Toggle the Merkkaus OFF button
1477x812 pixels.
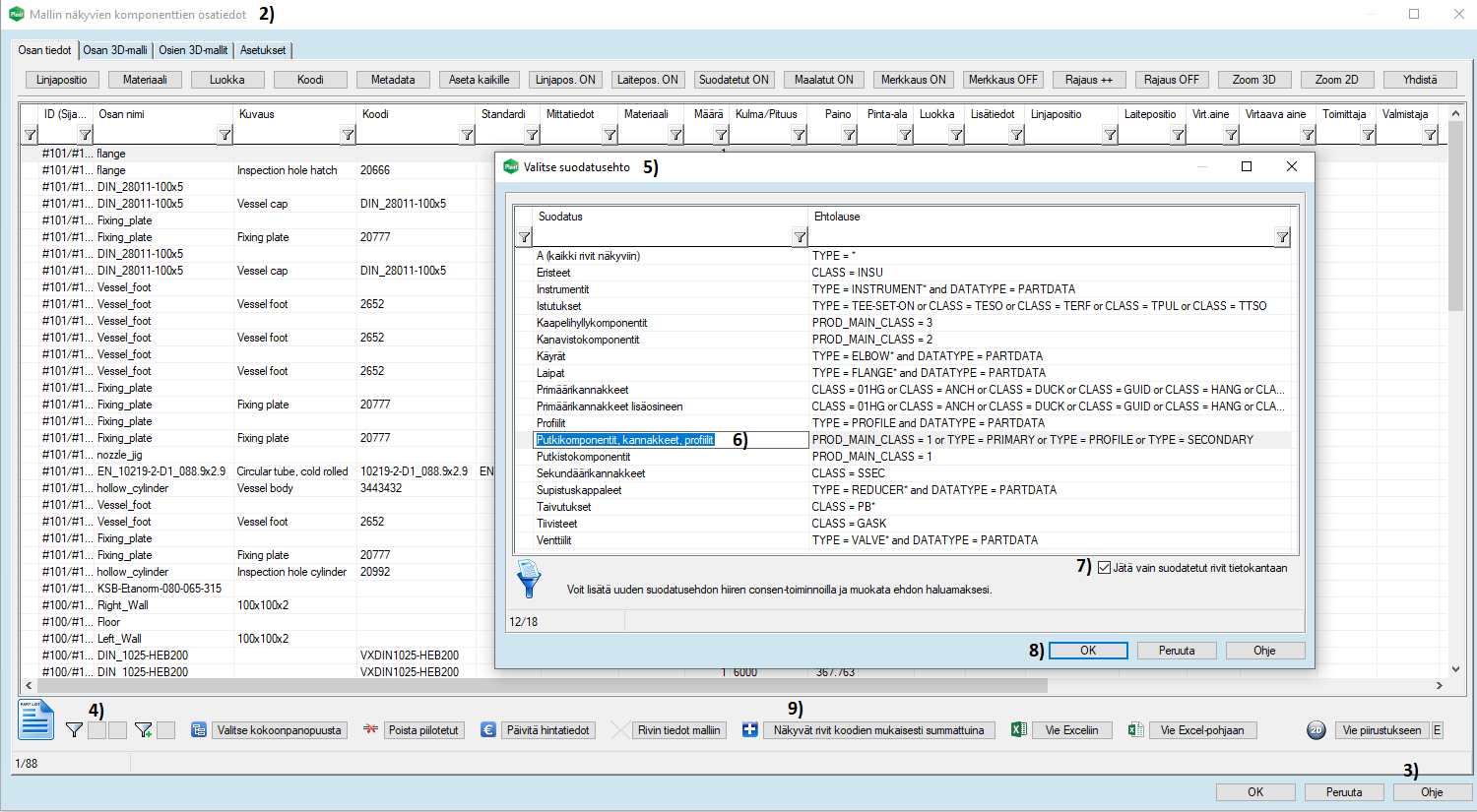pyautogui.click(x=1002, y=80)
